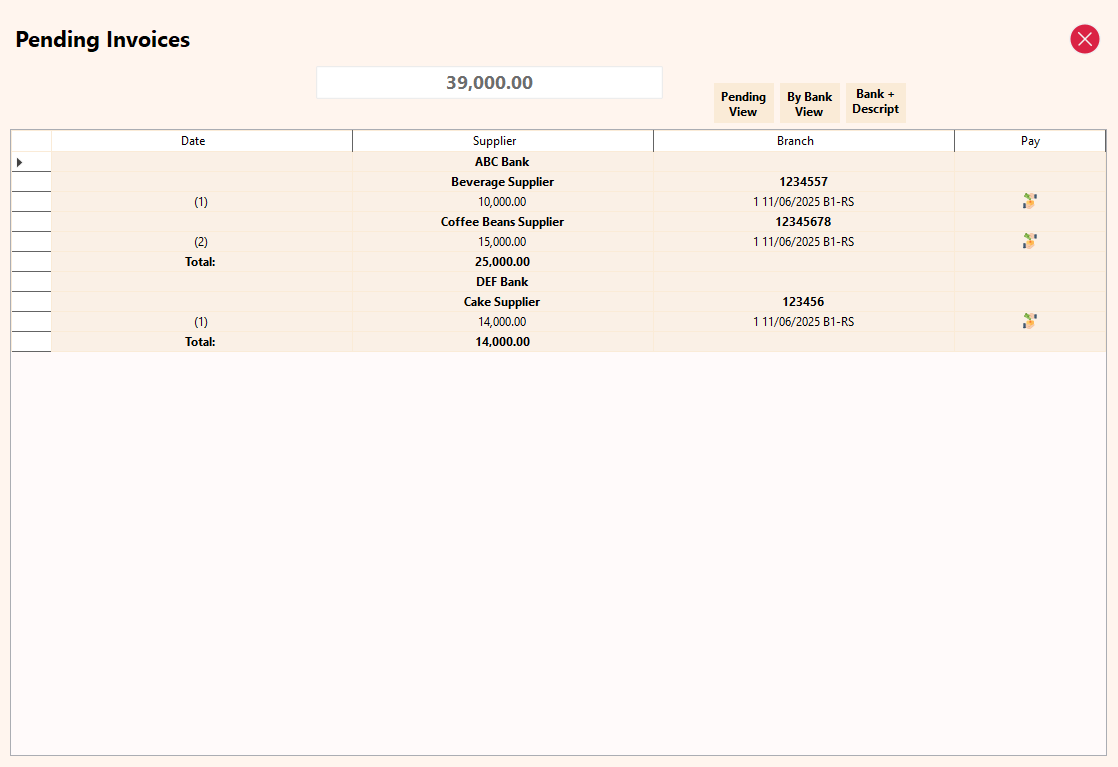Viewport: 1118px width, 767px height.
Task: Switch to Pending View
Action: tap(743, 103)
